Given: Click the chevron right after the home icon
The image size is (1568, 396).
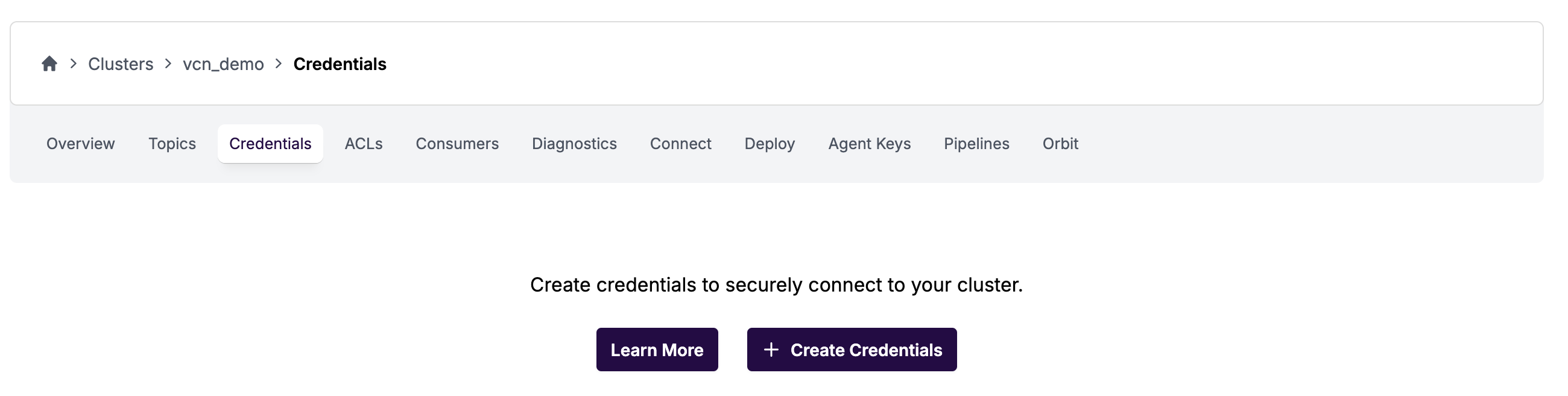Looking at the screenshot, I should point(74,63).
